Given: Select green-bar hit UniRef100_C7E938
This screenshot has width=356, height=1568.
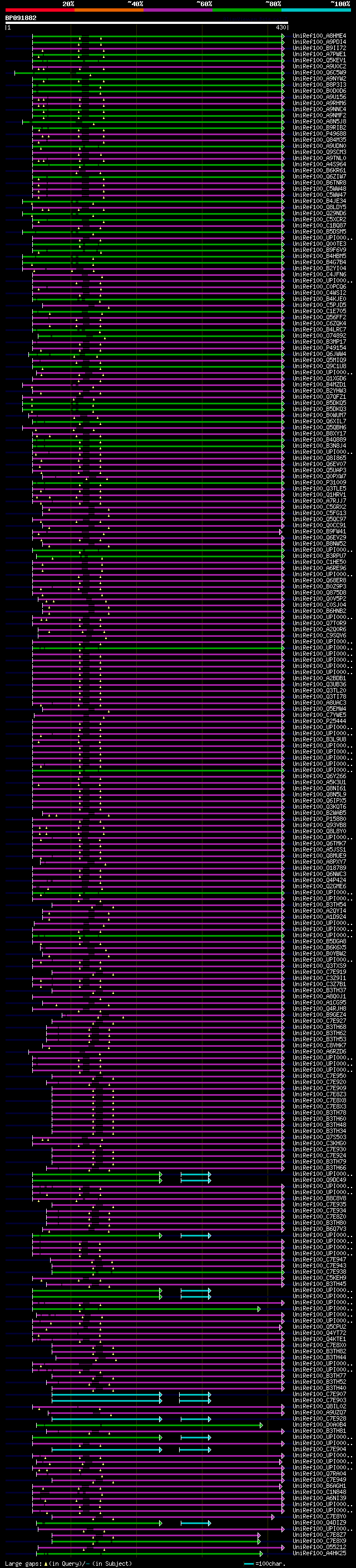Looking at the screenshot, I should [x=319, y=1272].
